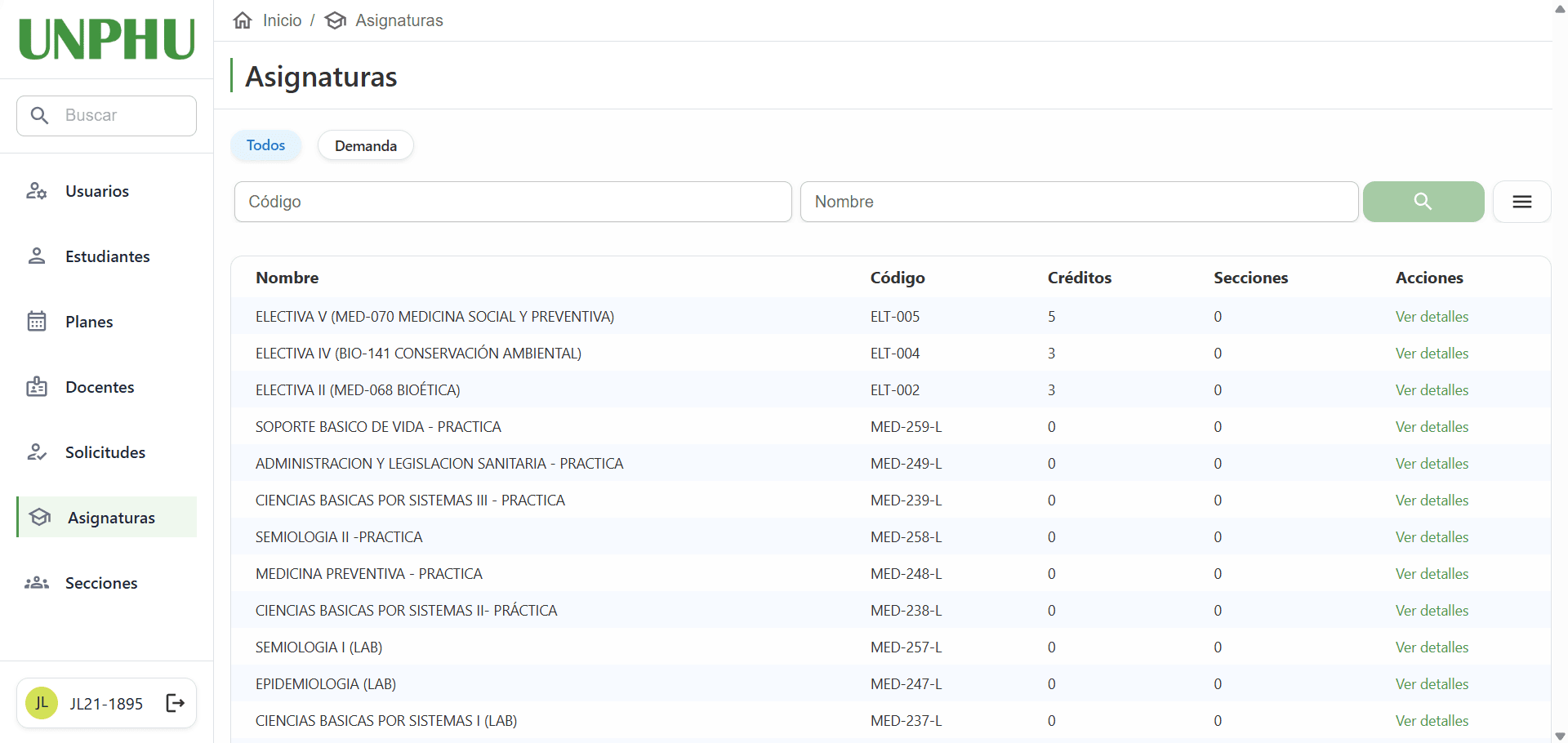
Task: Click the Créditos column header
Action: (1080, 278)
